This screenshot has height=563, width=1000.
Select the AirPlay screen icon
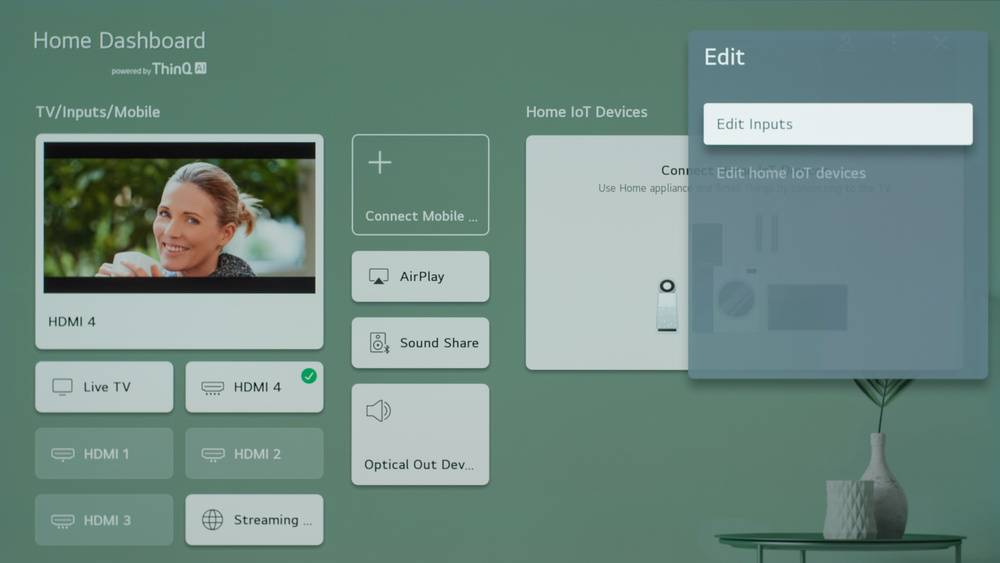(x=379, y=277)
